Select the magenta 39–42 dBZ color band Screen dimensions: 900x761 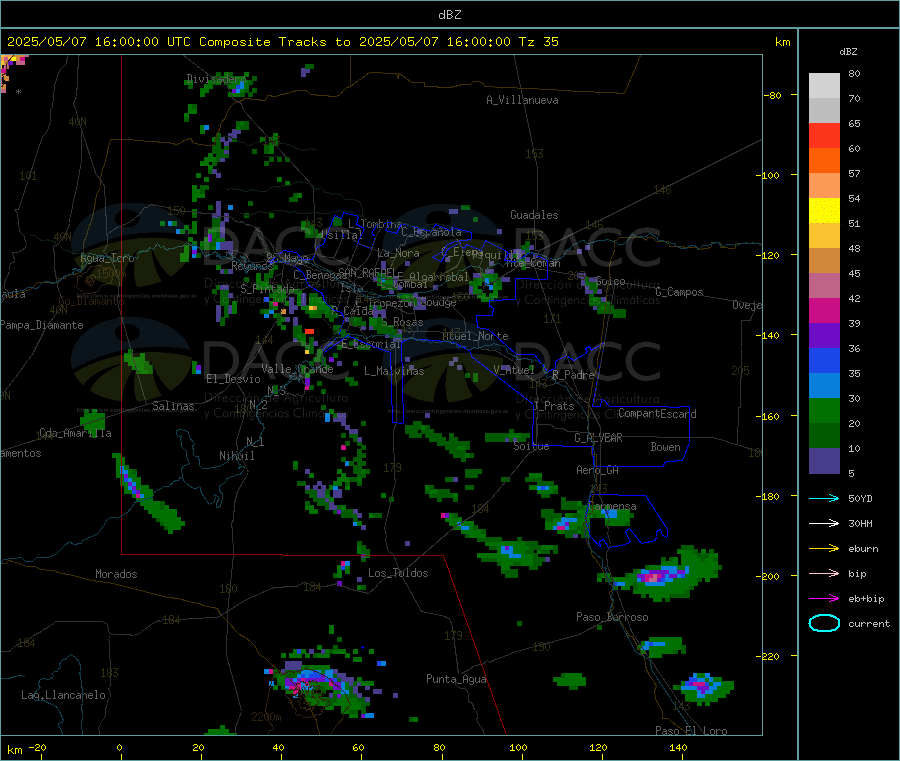click(824, 310)
